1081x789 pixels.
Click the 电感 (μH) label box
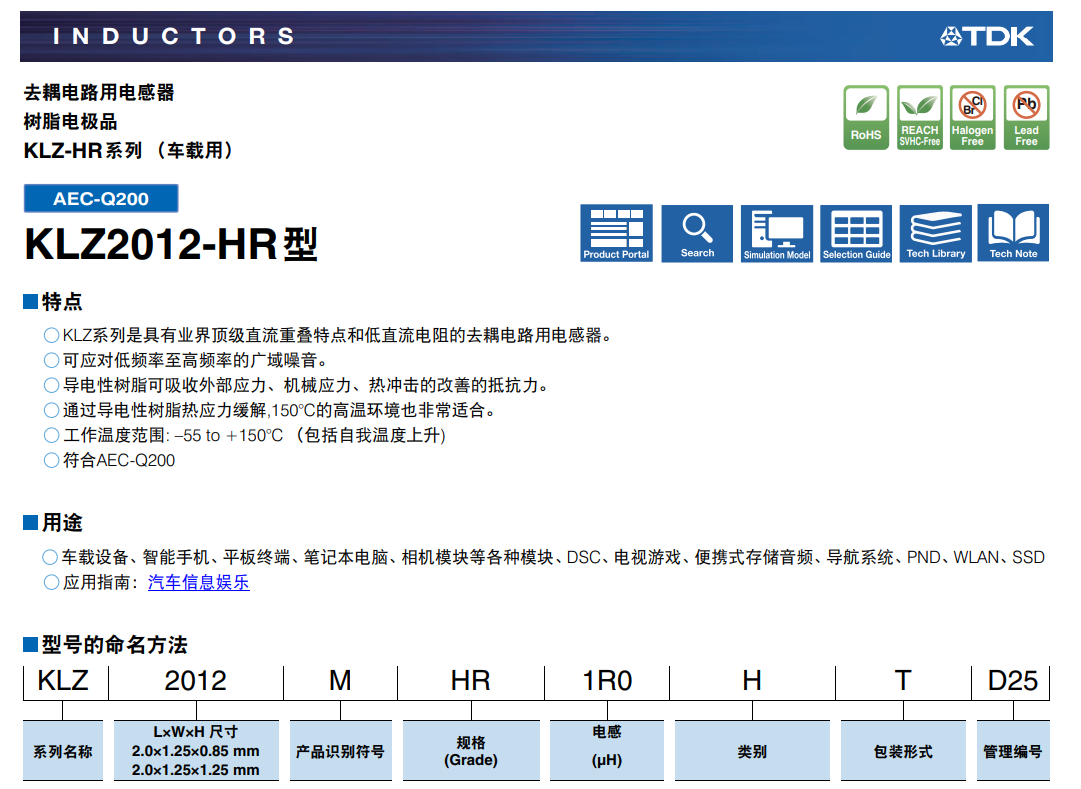[607, 751]
